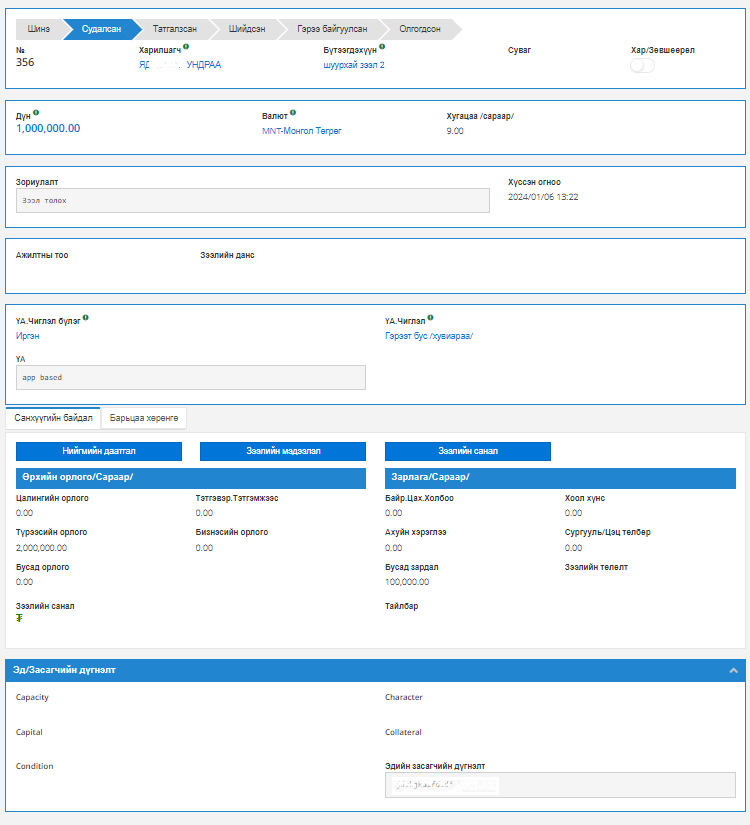Click the Зээлийн данс label
The height and width of the screenshot is (825, 750).
tap(227, 255)
